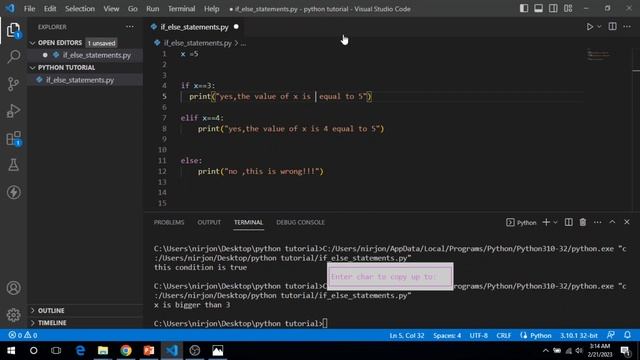
Task: Open the Selection menu
Action: coord(80,9)
